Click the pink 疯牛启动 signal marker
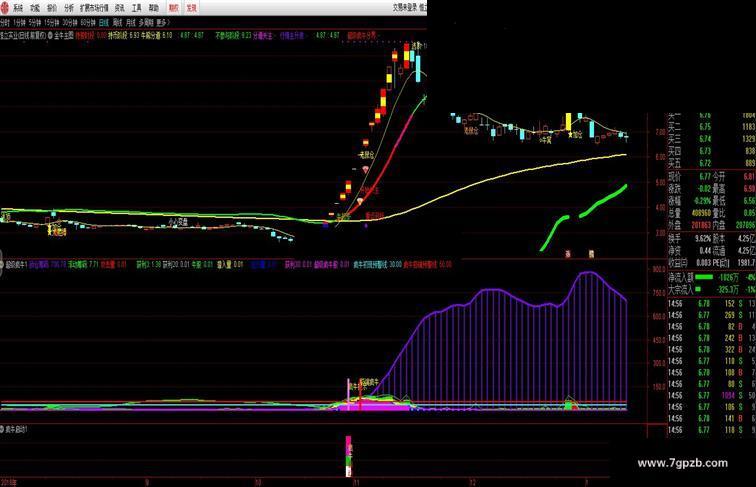 point(349,446)
